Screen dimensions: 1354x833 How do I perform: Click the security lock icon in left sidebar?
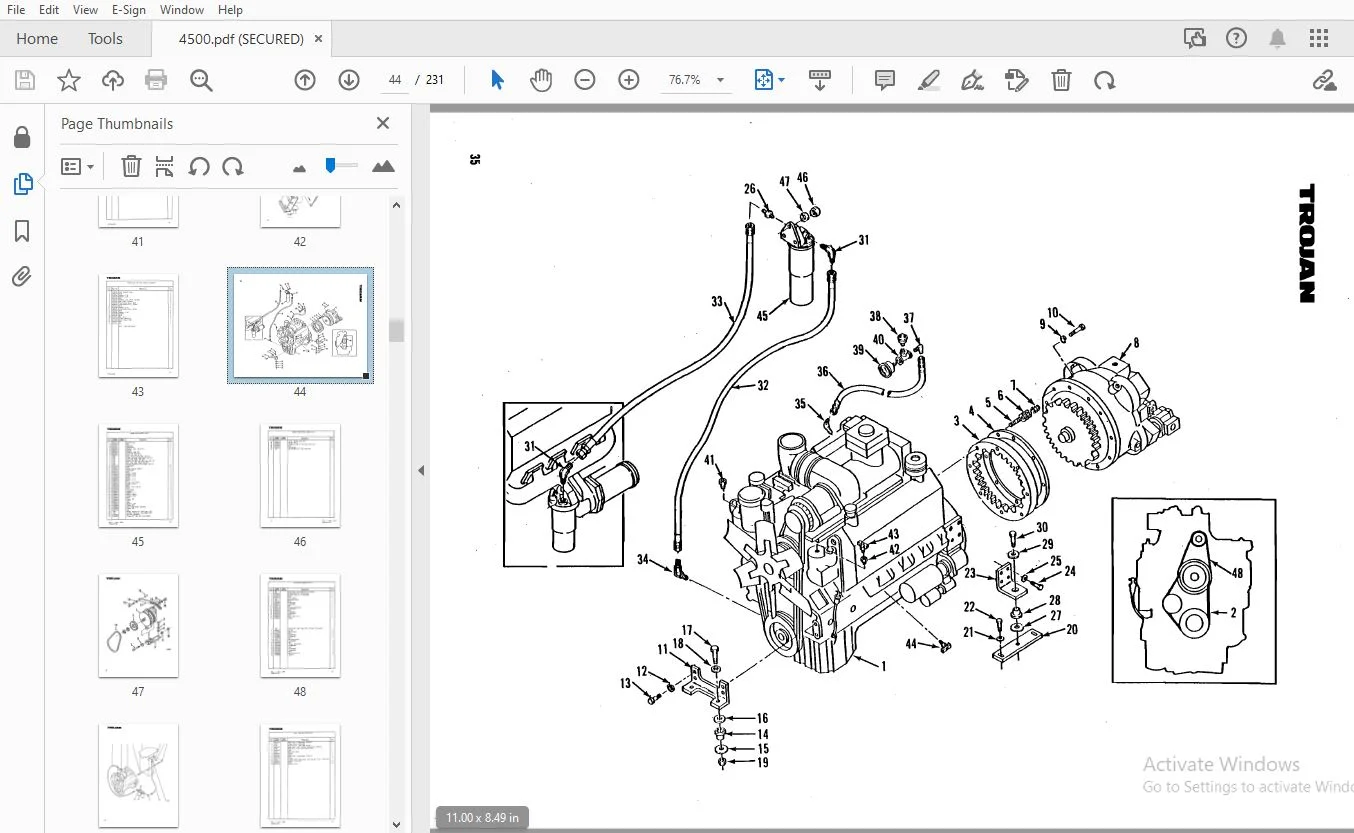22,137
